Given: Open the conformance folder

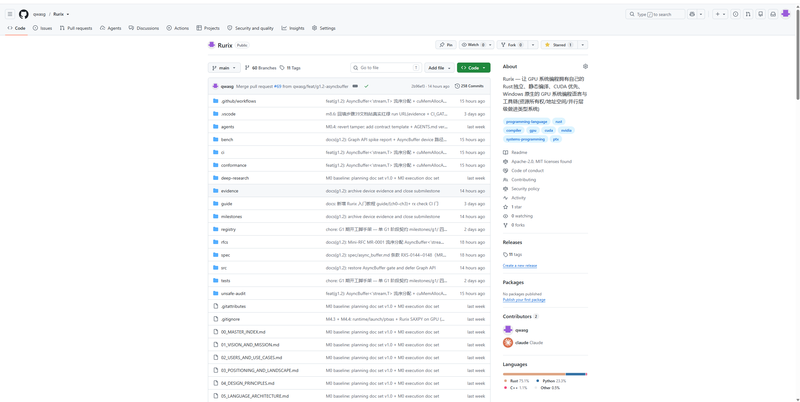Looking at the screenshot, I should 234,165.
